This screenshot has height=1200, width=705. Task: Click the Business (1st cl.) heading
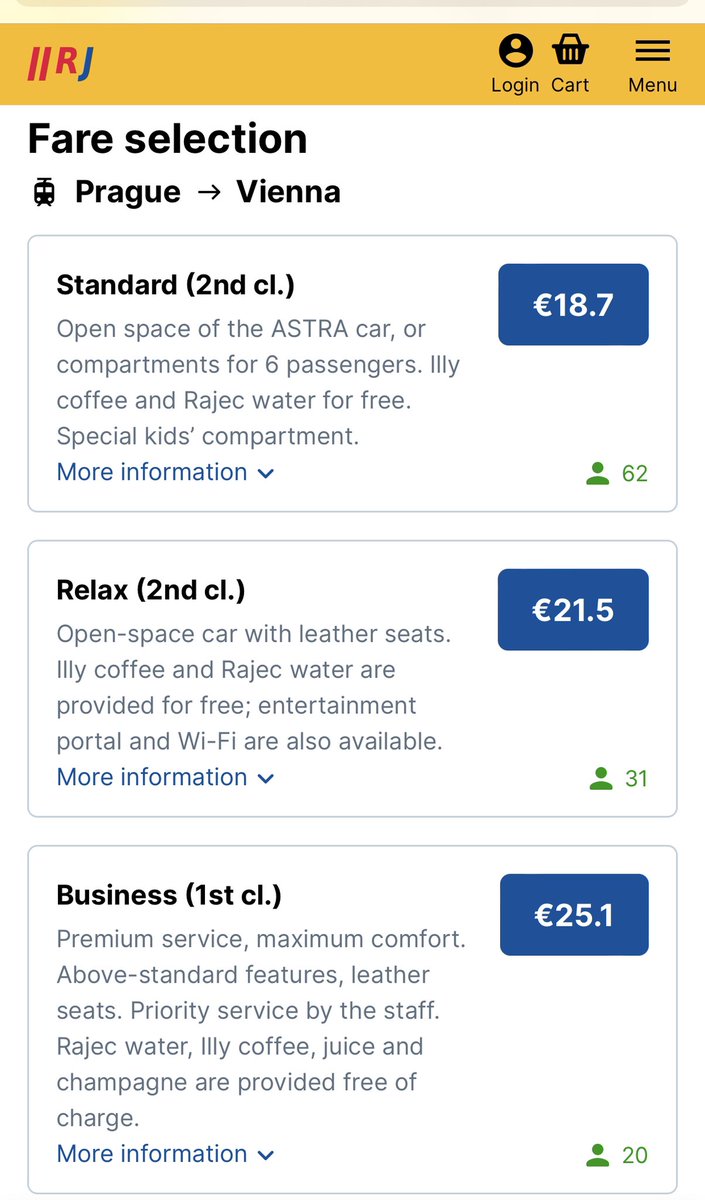[169, 895]
